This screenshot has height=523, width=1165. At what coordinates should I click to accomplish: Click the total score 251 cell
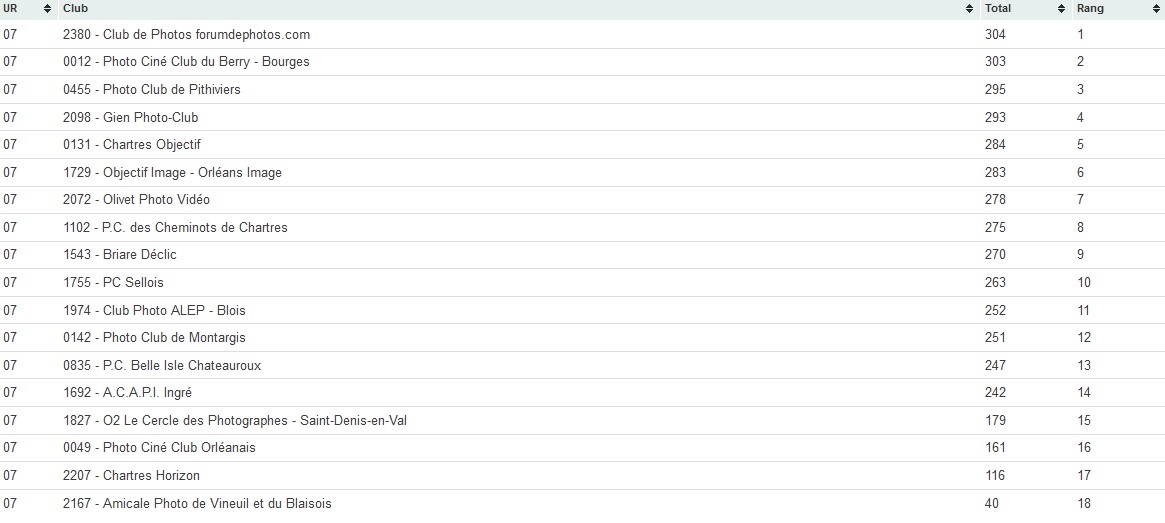(995, 338)
